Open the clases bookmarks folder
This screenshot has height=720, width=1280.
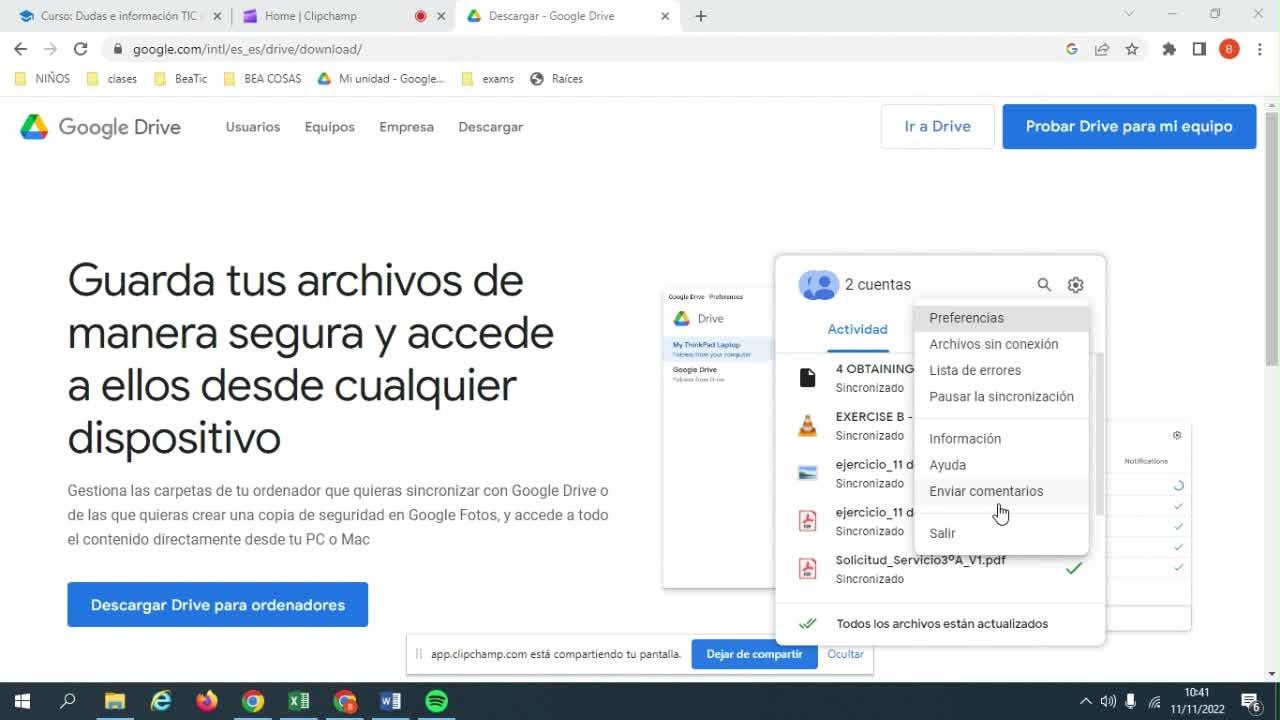[112, 79]
